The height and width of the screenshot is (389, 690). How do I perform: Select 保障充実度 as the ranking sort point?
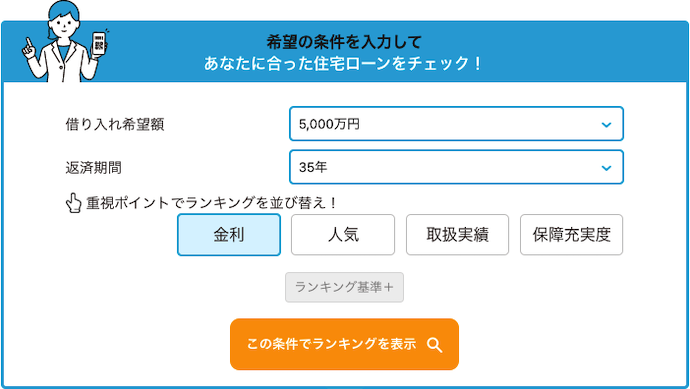point(572,235)
